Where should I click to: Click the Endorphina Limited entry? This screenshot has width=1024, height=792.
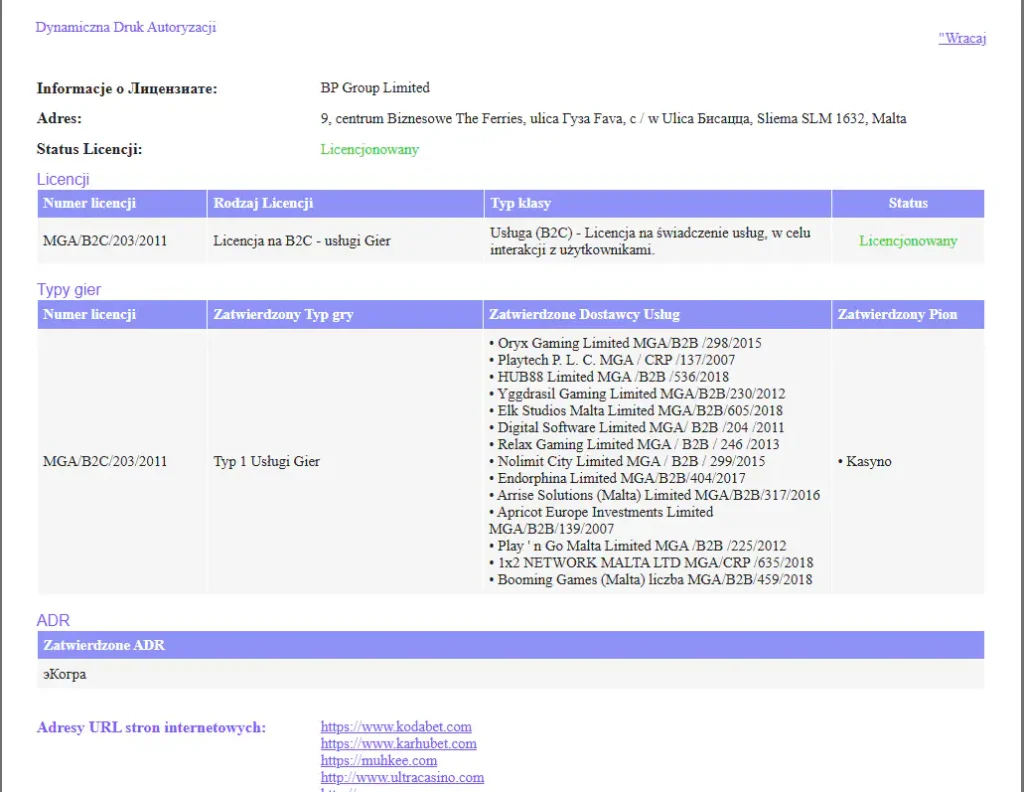(x=617, y=479)
